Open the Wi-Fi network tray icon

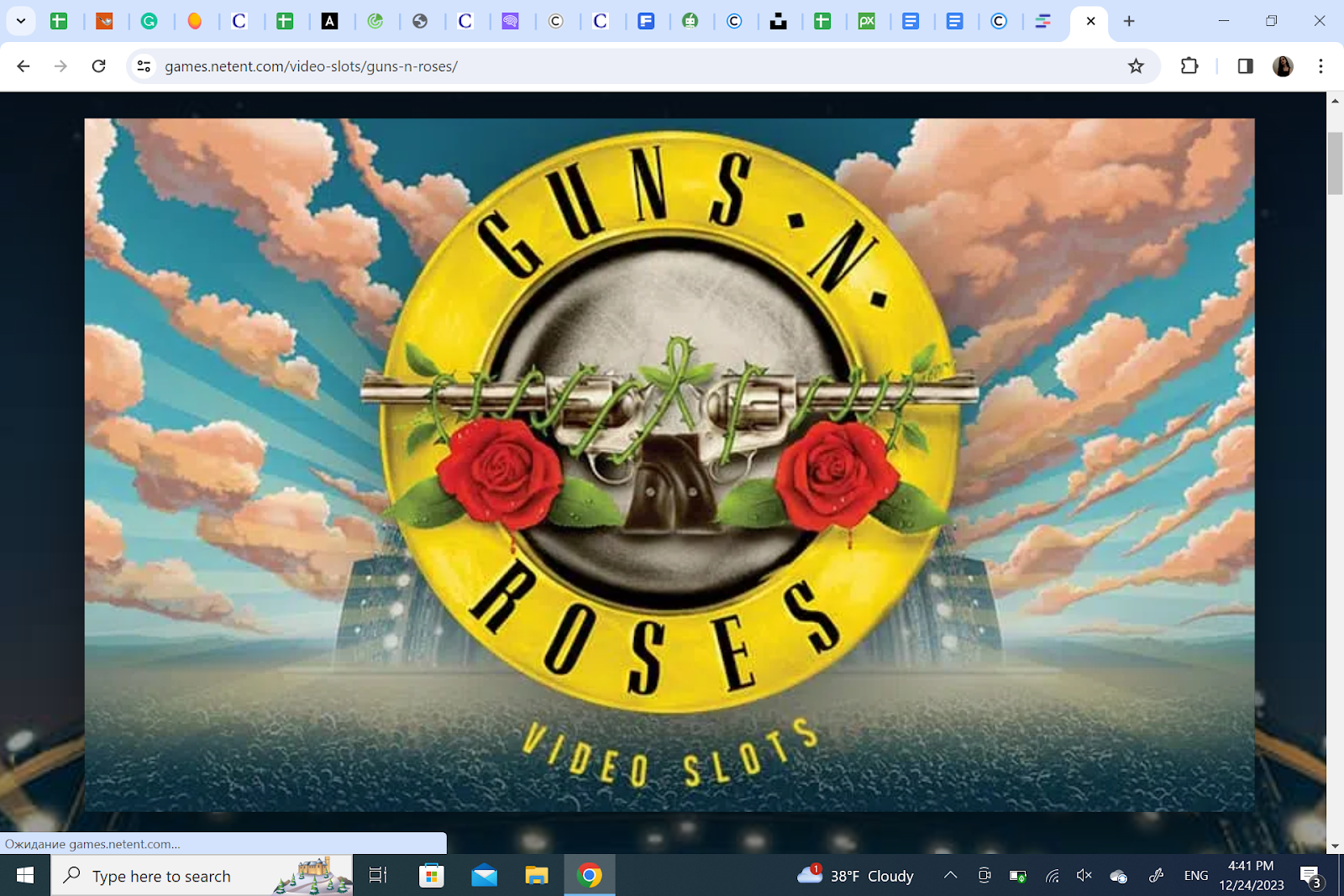(x=1052, y=876)
